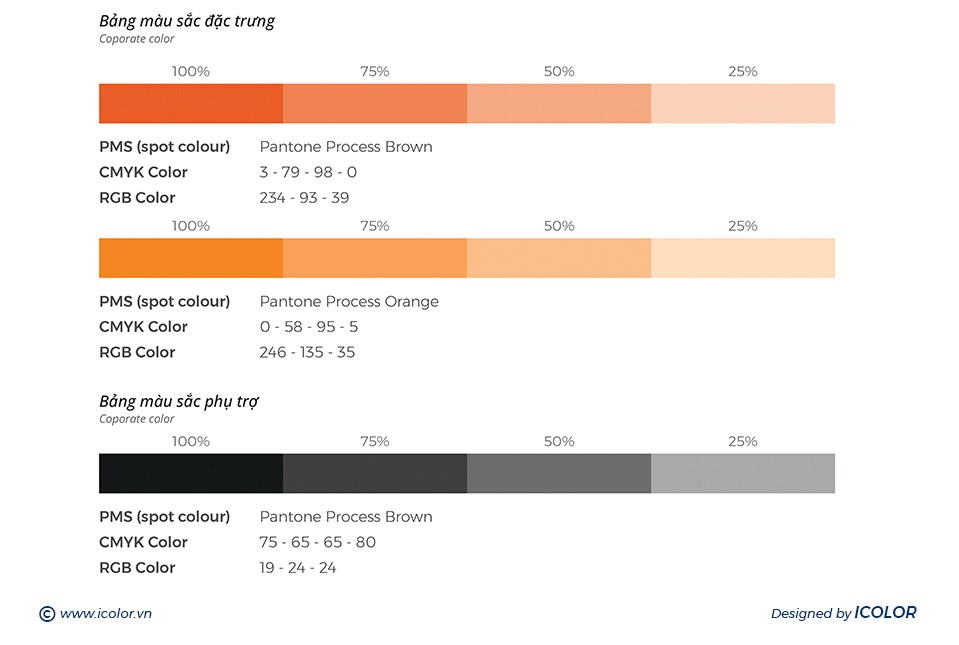Pick the 75% dark gray swatch
Viewport: 959px width, 645px height.
pyautogui.click(x=375, y=473)
